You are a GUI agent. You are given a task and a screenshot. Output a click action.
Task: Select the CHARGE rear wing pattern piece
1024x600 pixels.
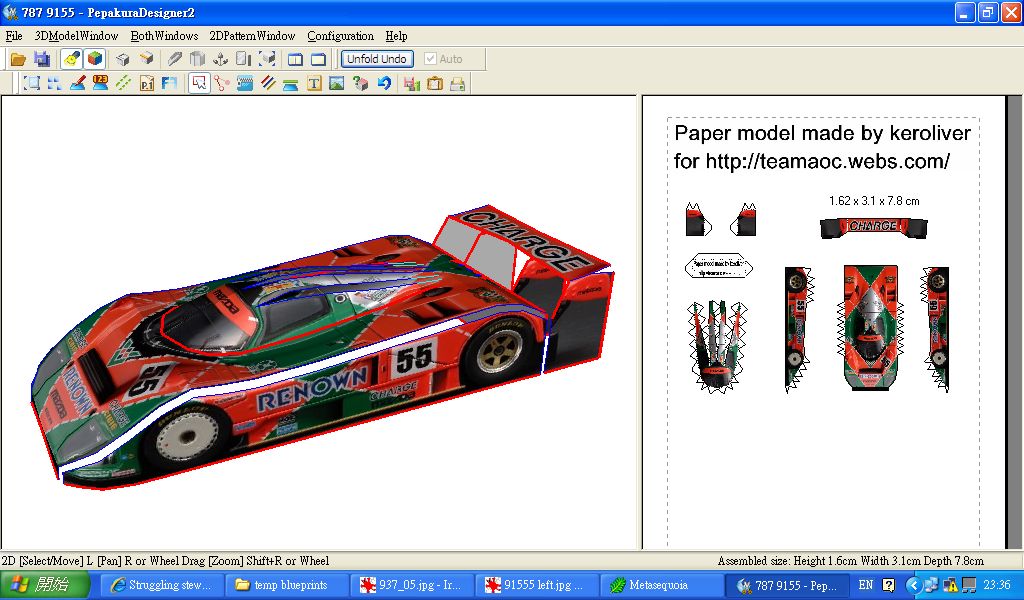(x=874, y=227)
